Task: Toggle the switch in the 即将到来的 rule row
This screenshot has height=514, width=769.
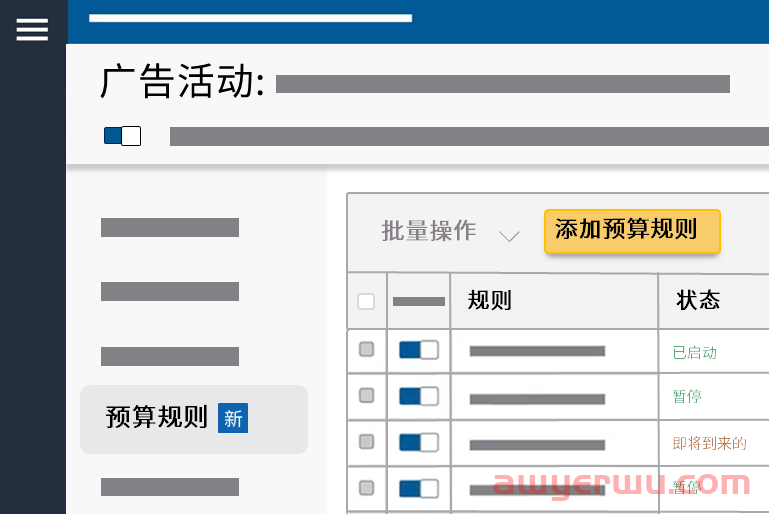Action: pos(419,442)
